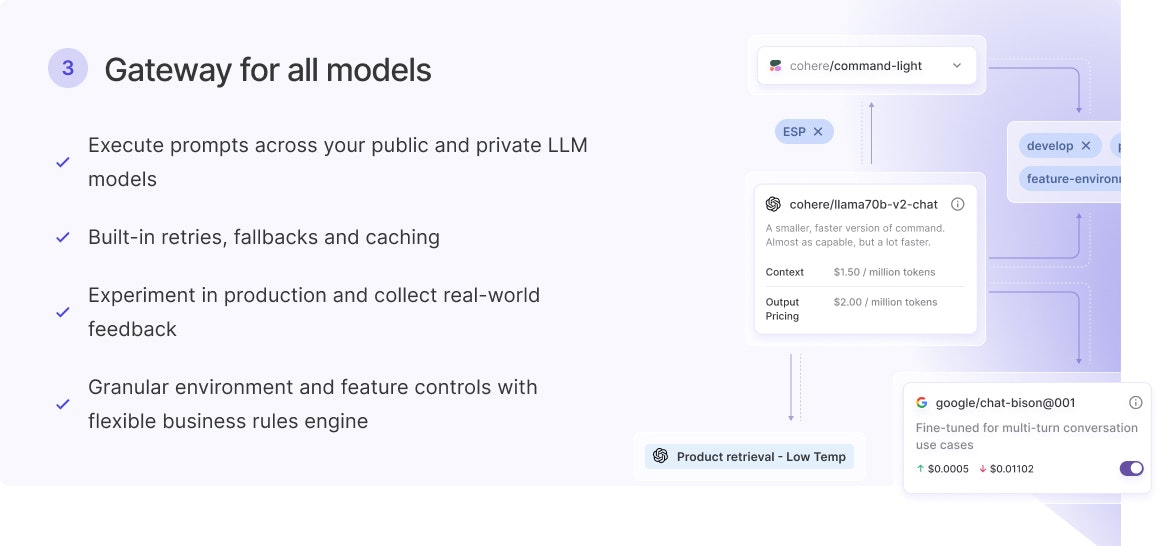Click the Fine-tuned for multi-turn conversation description
This screenshot has width=1163, height=546.
coord(1027,436)
